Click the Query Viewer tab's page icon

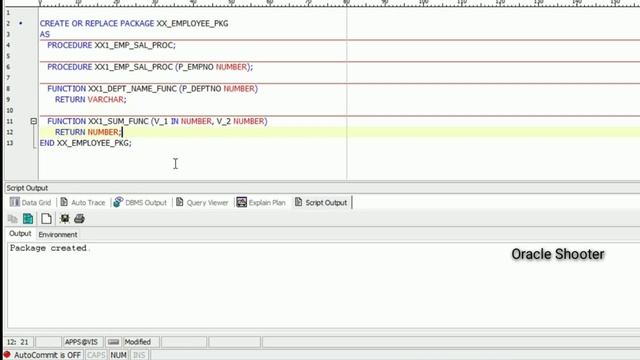(x=180, y=202)
